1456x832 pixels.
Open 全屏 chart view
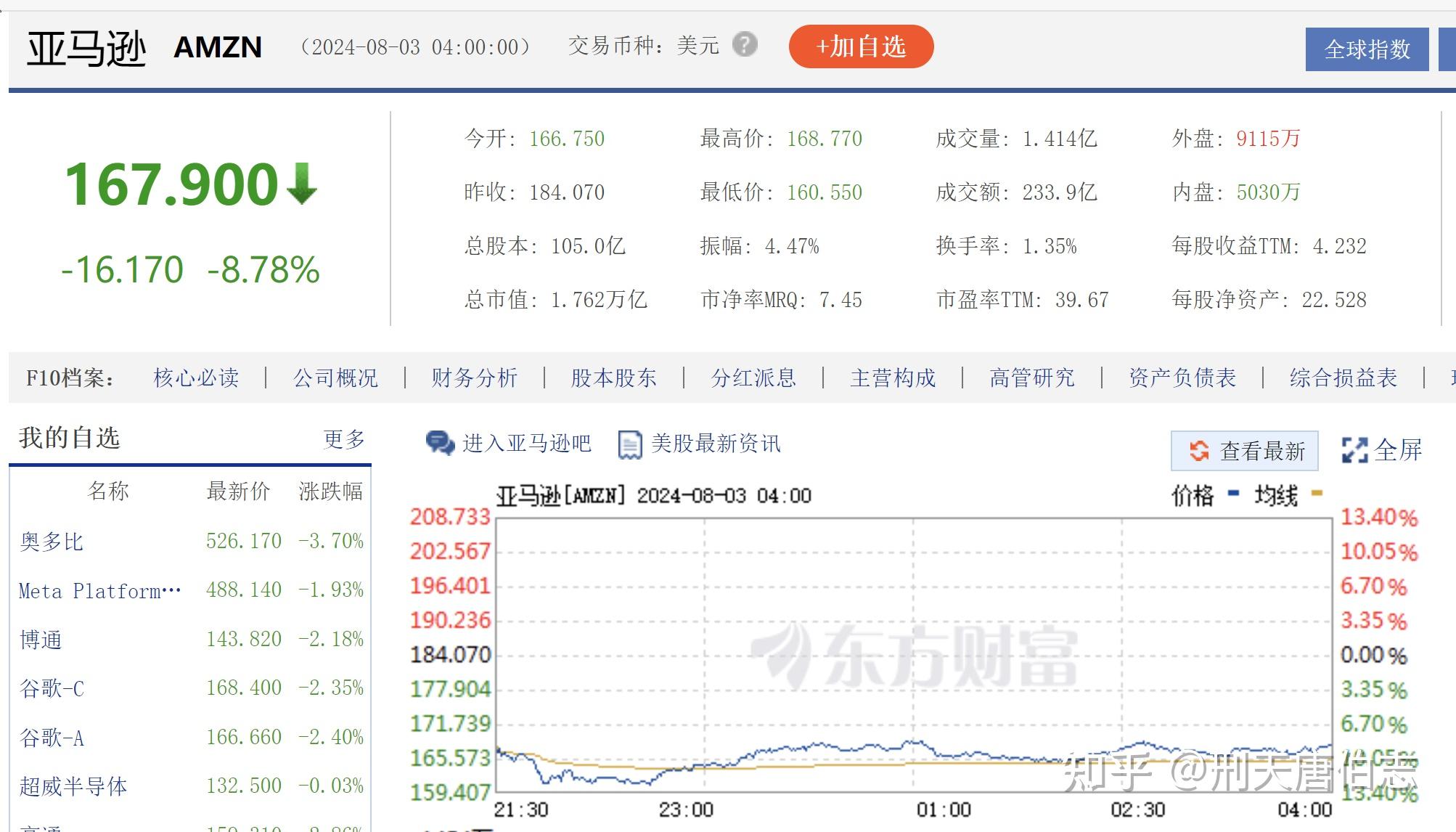coord(1398,450)
